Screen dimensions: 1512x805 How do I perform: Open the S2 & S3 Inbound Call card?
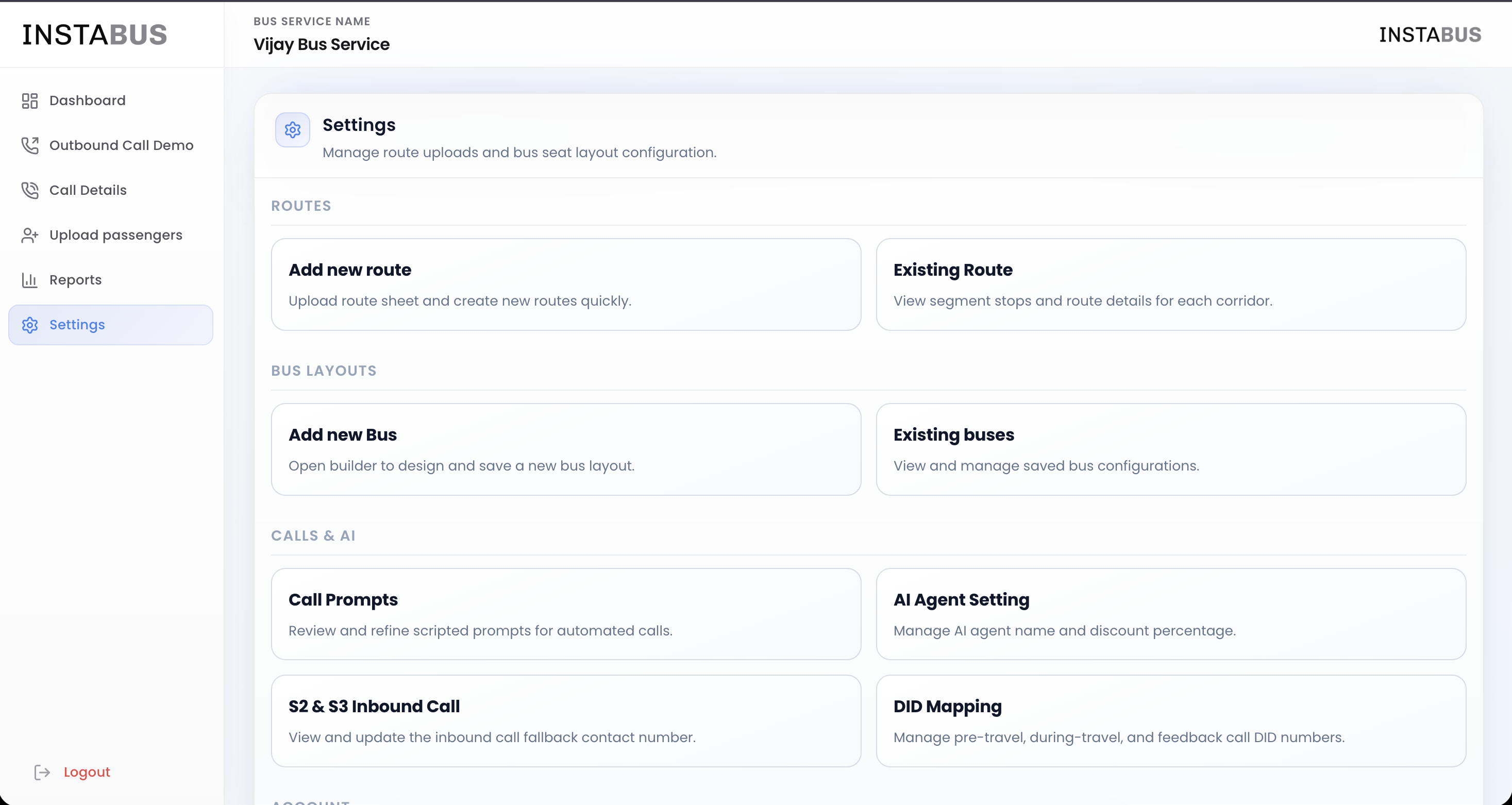coord(566,721)
